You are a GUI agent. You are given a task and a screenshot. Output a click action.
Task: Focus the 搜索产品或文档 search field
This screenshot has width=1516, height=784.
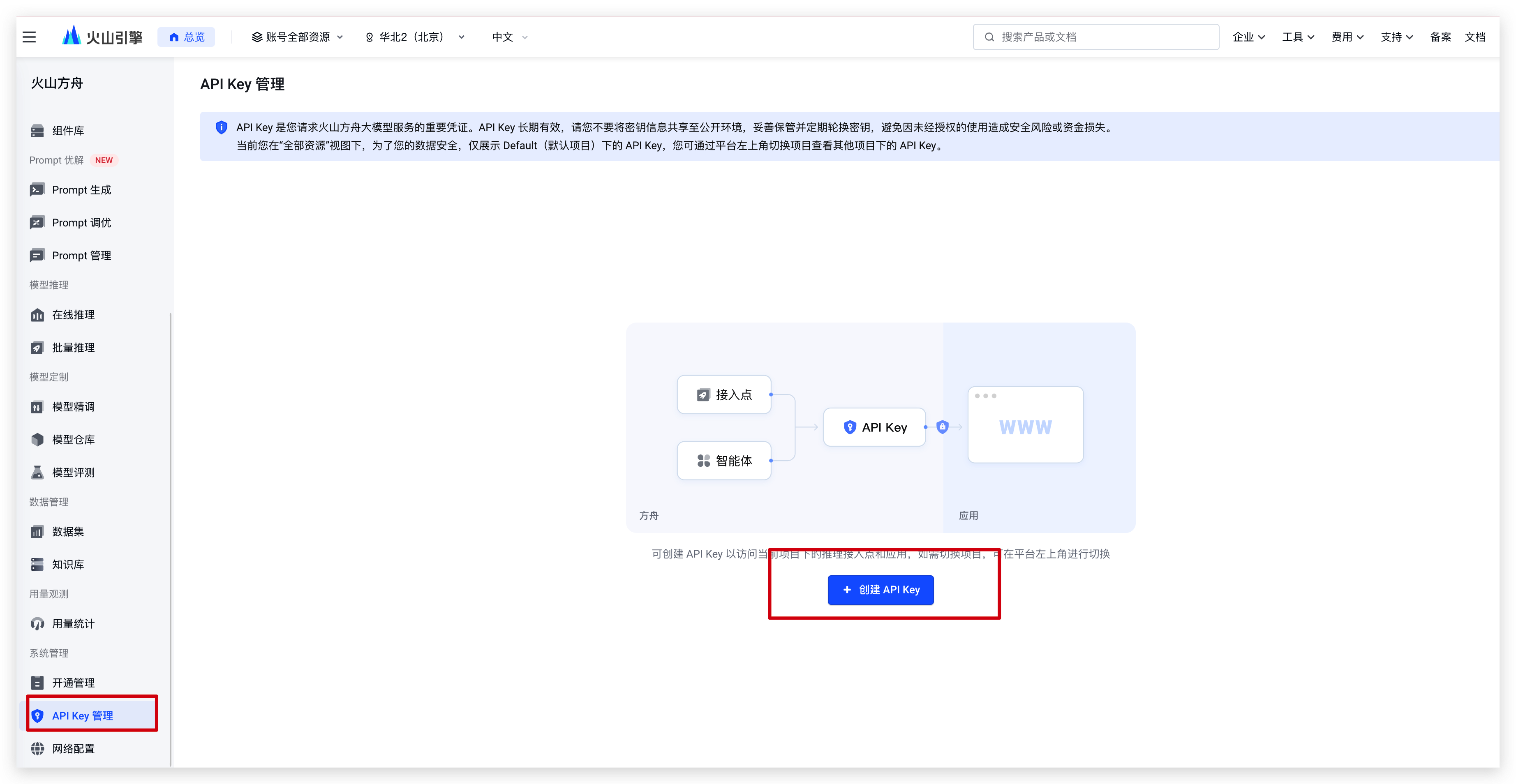tap(1096, 37)
